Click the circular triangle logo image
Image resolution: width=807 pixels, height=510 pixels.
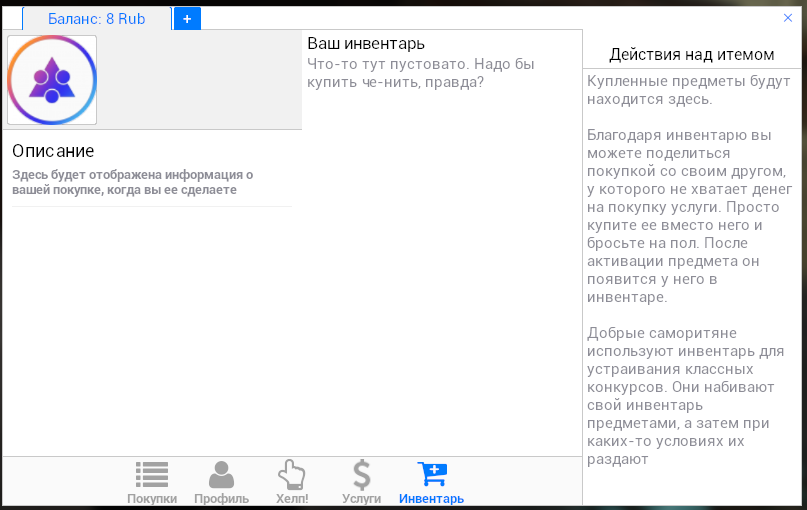(x=52, y=80)
